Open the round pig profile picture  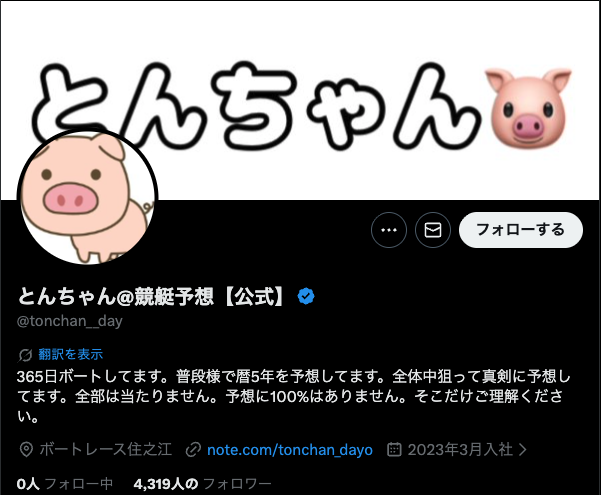(87, 196)
